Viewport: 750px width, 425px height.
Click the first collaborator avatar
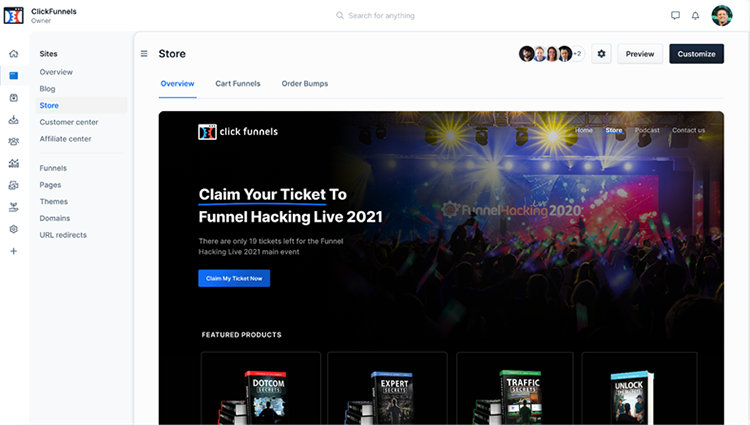(x=527, y=54)
